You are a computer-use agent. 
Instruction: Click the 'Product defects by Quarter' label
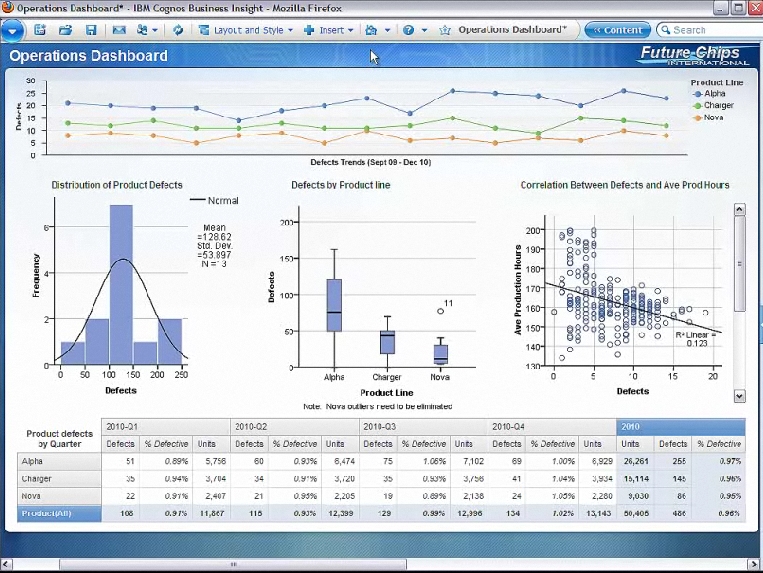tap(59, 439)
